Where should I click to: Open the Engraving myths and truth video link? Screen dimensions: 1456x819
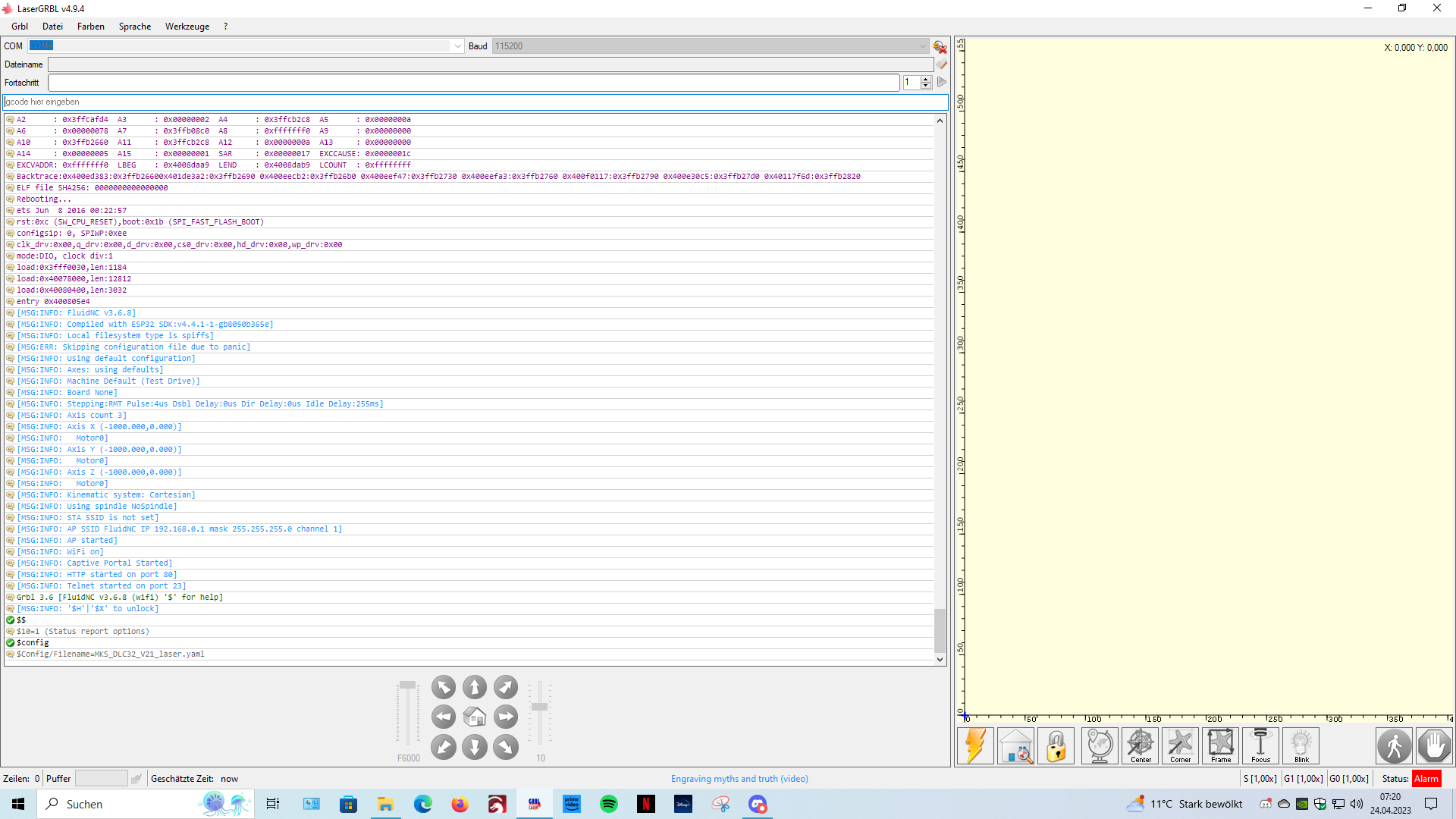click(739, 778)
